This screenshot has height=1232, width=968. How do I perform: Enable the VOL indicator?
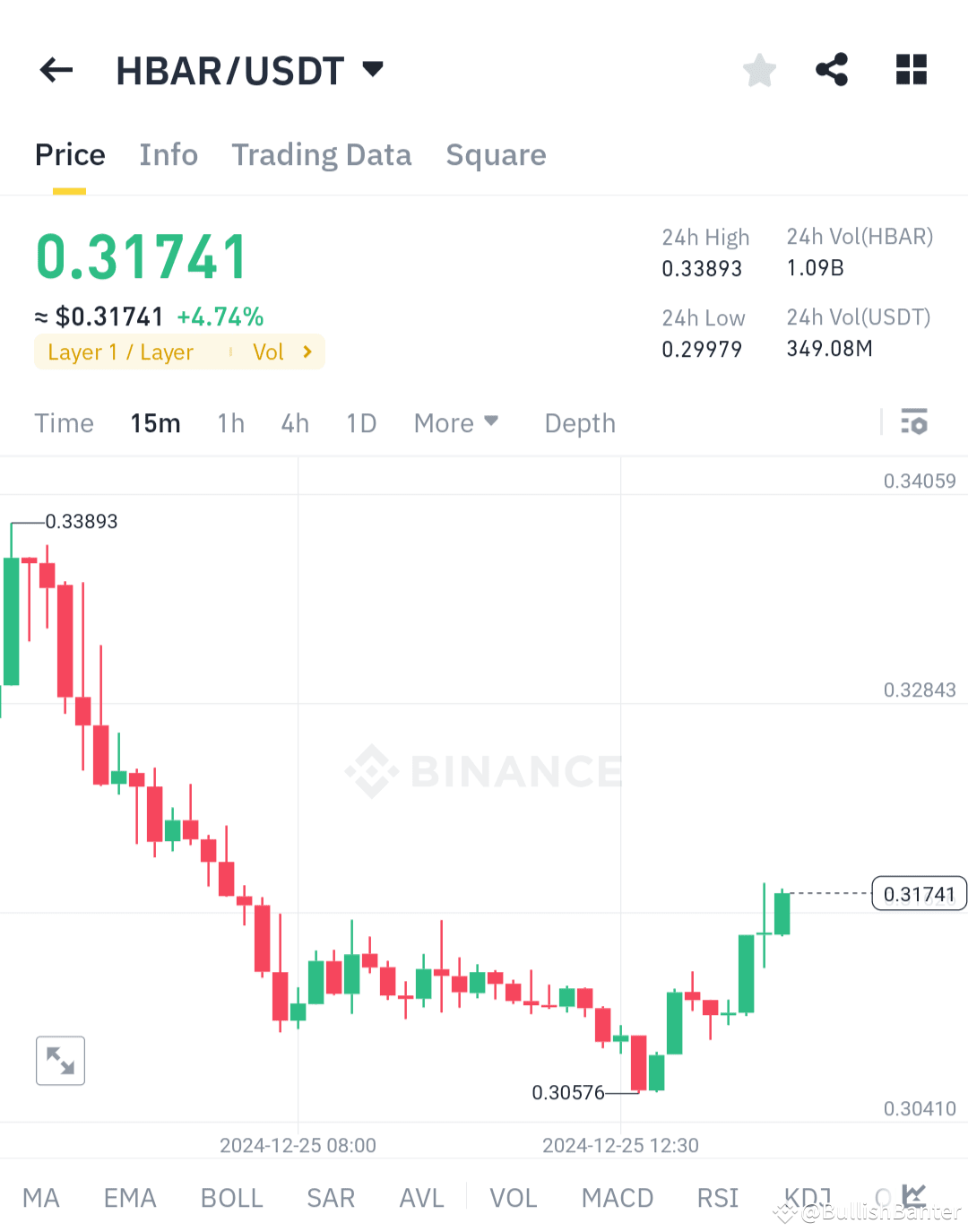pos(512,1198)
